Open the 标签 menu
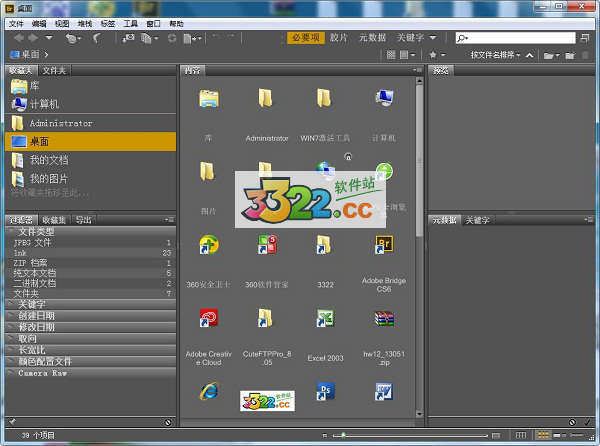 (108, 24)
